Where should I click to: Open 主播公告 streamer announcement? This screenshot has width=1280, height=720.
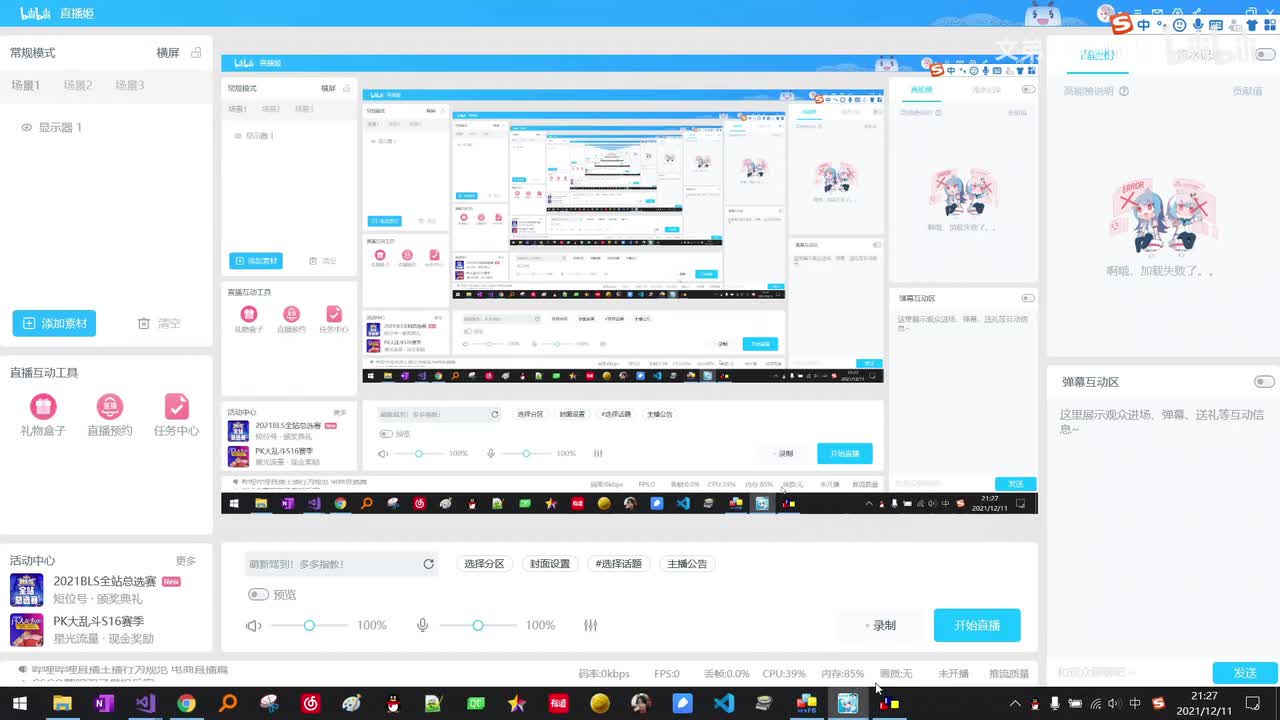coord(686,564)
